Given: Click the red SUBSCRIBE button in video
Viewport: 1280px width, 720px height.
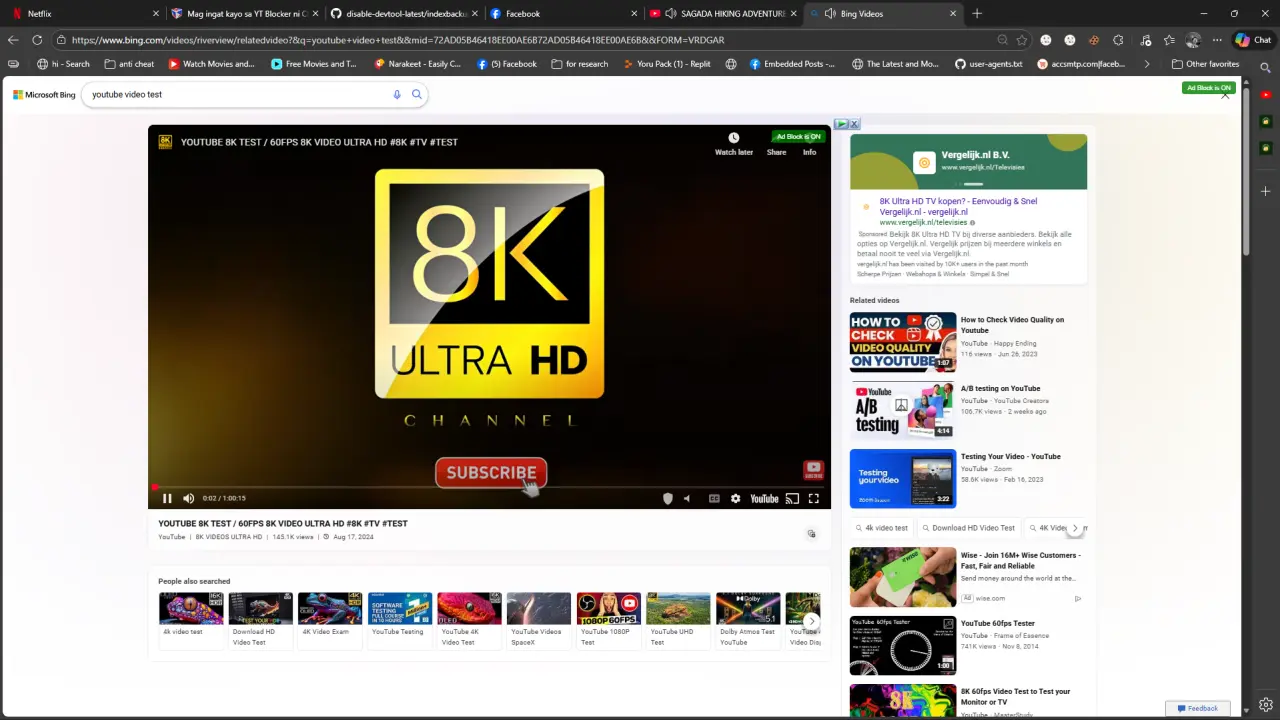Looking at the screenshot, I should coord(491,473).
